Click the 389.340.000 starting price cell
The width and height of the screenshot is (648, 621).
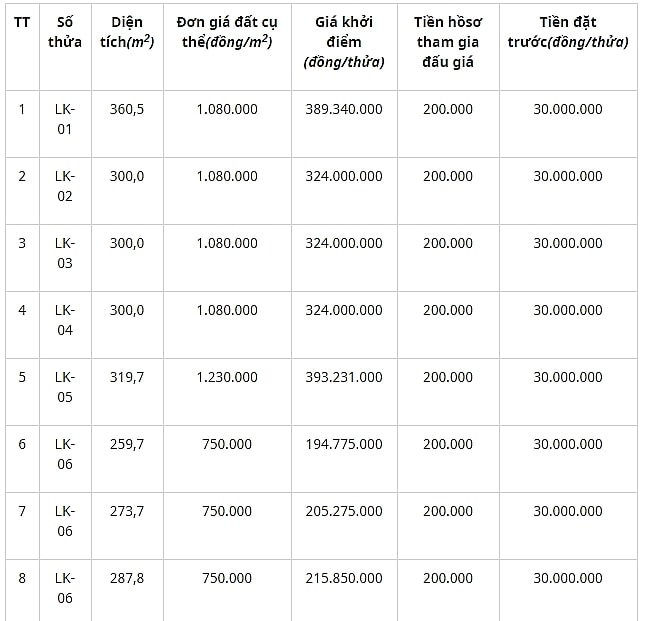[344, 109]
